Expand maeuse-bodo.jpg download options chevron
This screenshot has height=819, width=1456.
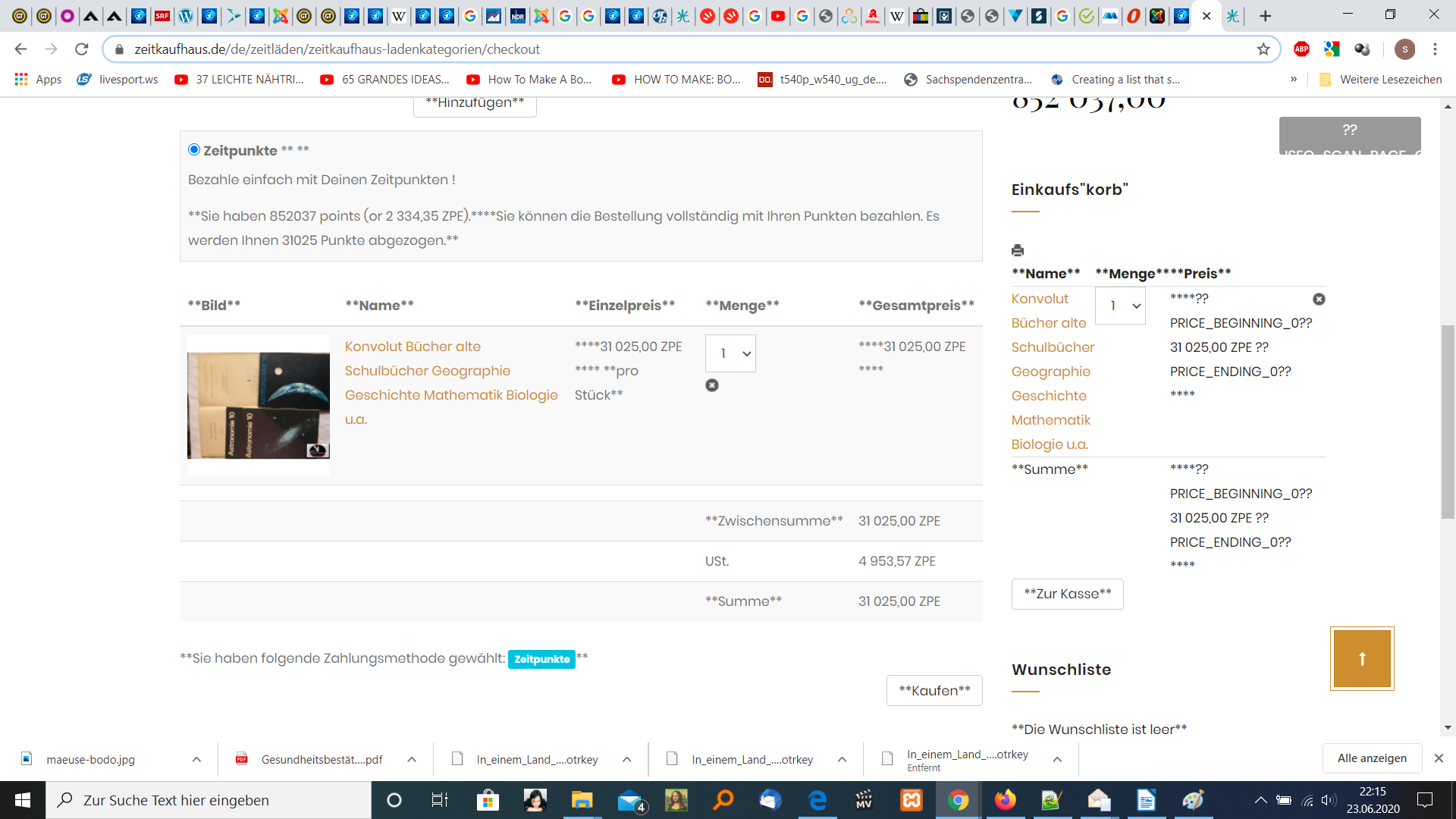(196, 759)
